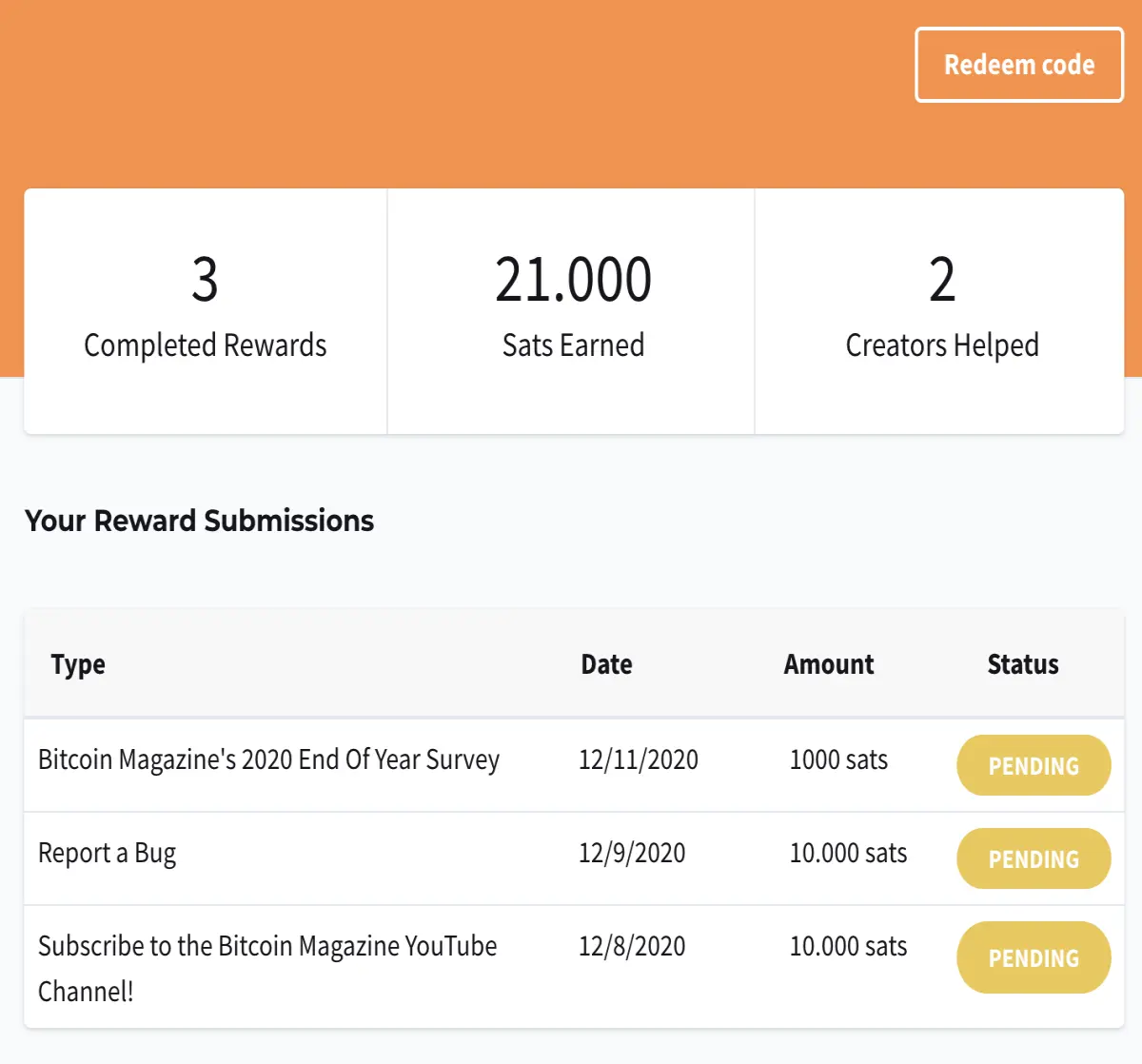Select the Sats Earned stat card
This screenshot has height=1064, width=1142.
[x=571, y=311]
